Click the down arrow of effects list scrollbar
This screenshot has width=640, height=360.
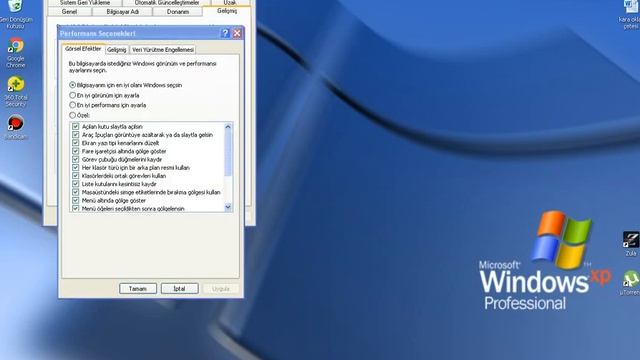[x=228, y=207]
